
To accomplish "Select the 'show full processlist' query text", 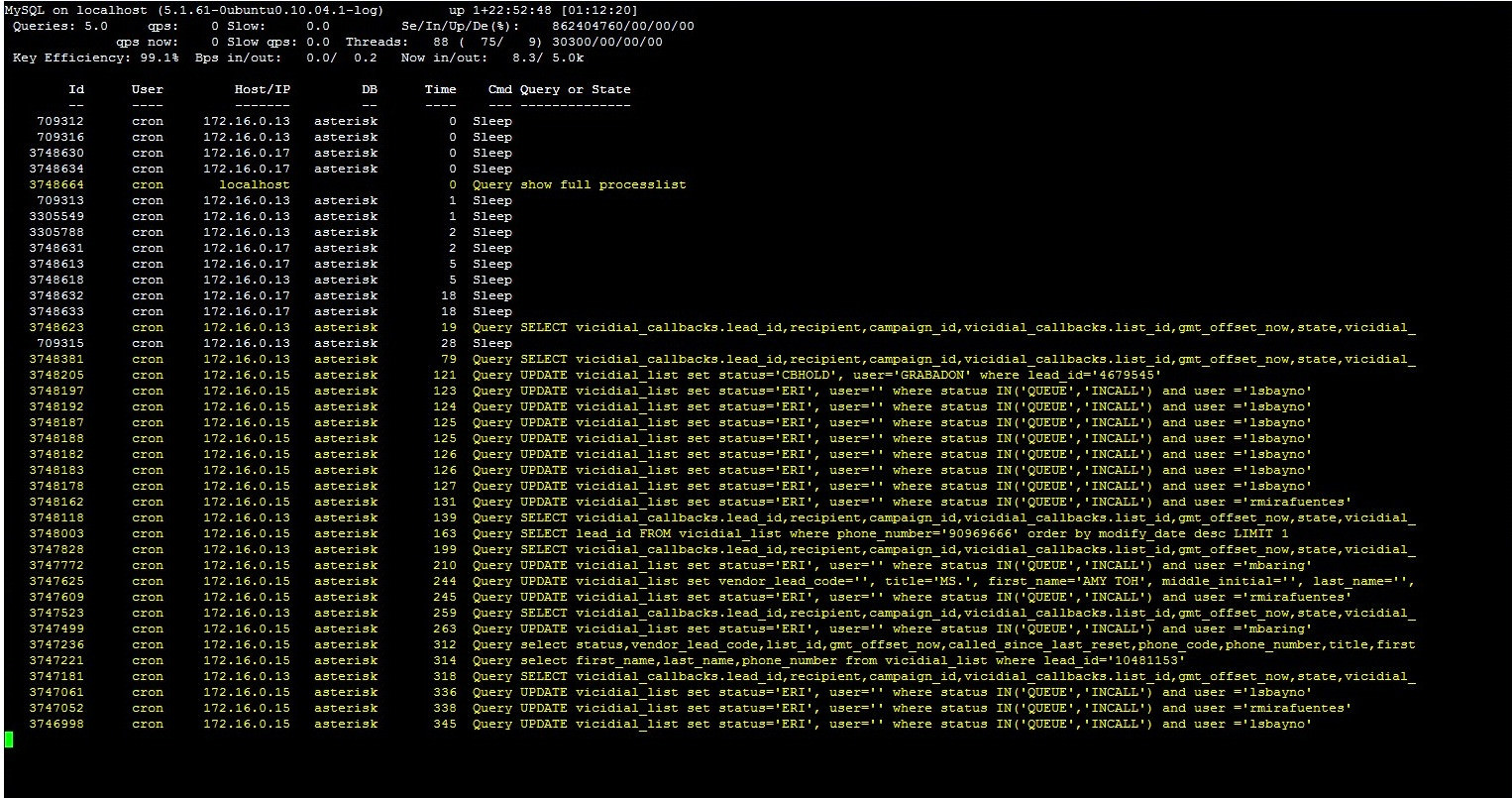I will [x=602, y=184].
